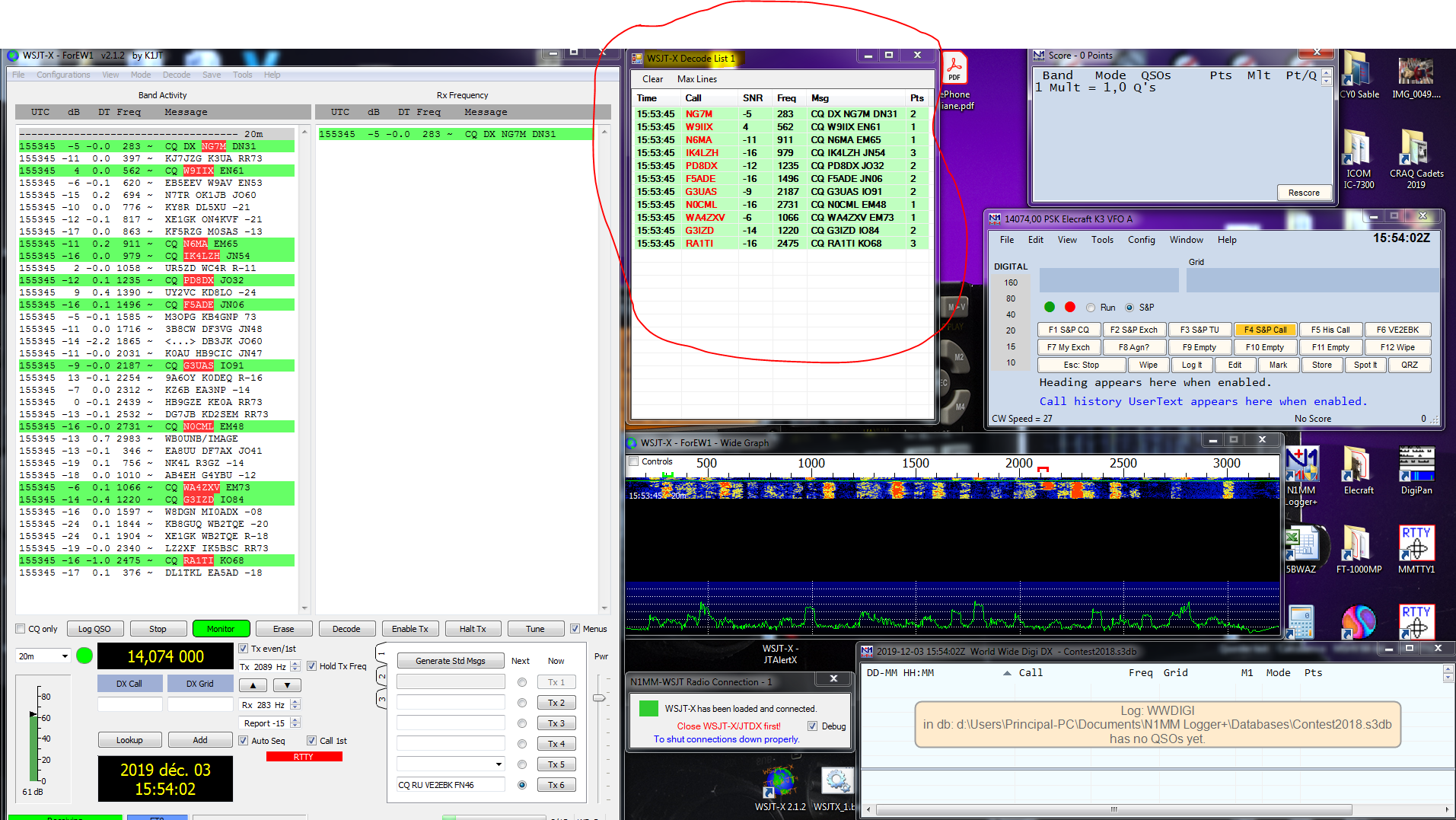Screen dimensions: 1456x820
Task: Click the Band Activity vertical scrollbar
Action: (304, 370)
